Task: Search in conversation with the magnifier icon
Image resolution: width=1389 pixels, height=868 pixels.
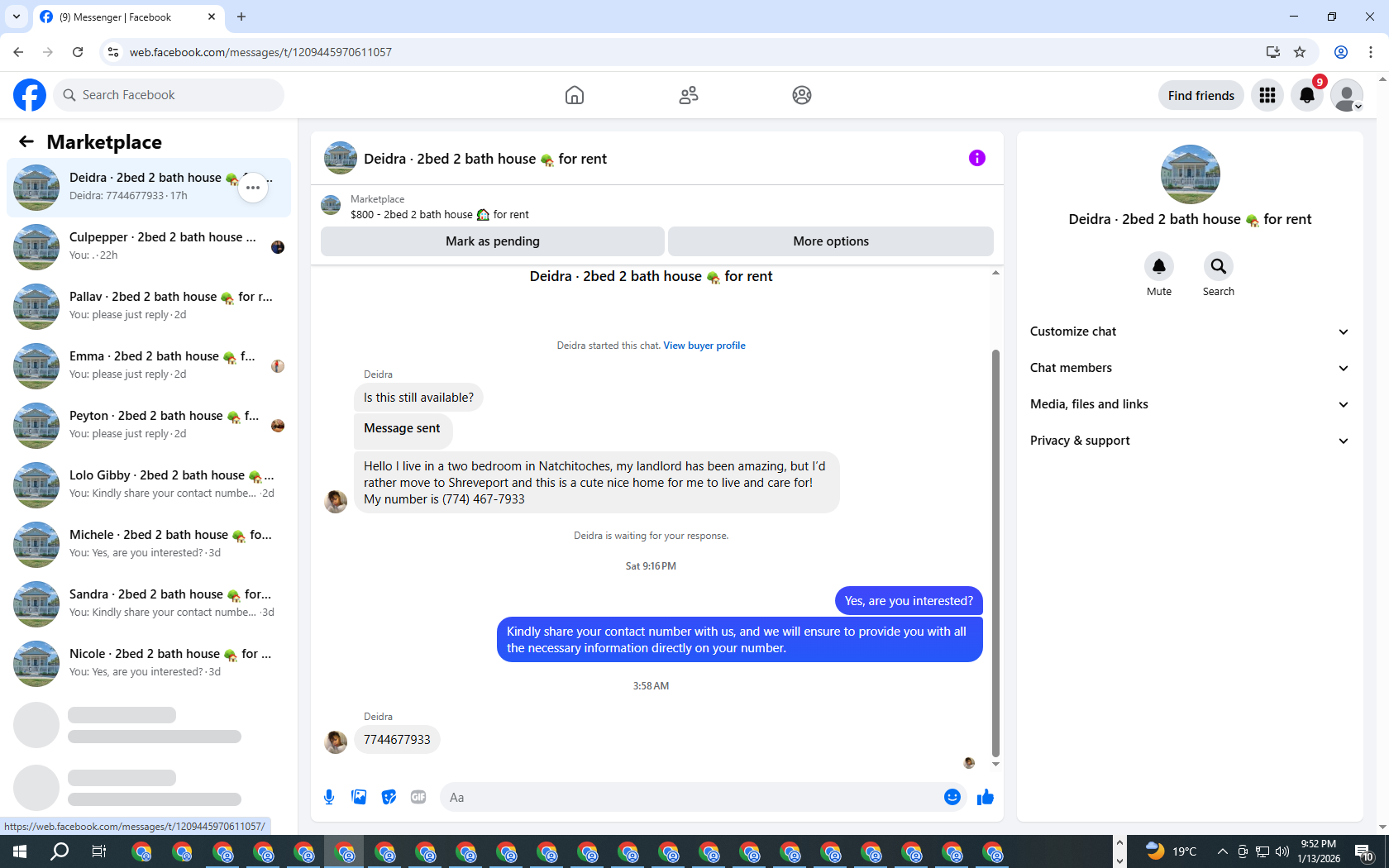Action: (1219, 266)
